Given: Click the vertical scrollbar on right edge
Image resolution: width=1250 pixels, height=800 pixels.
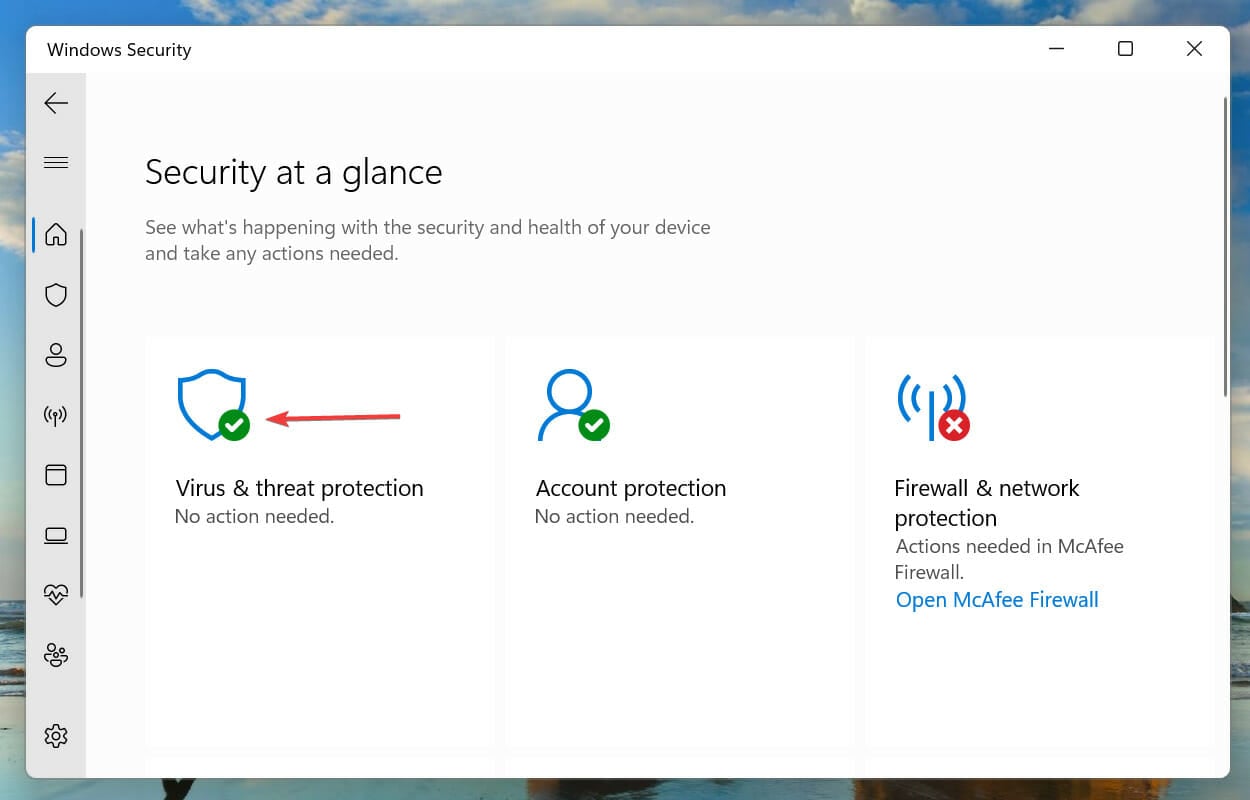Looking at the screenshot, I should (1226, 246).
